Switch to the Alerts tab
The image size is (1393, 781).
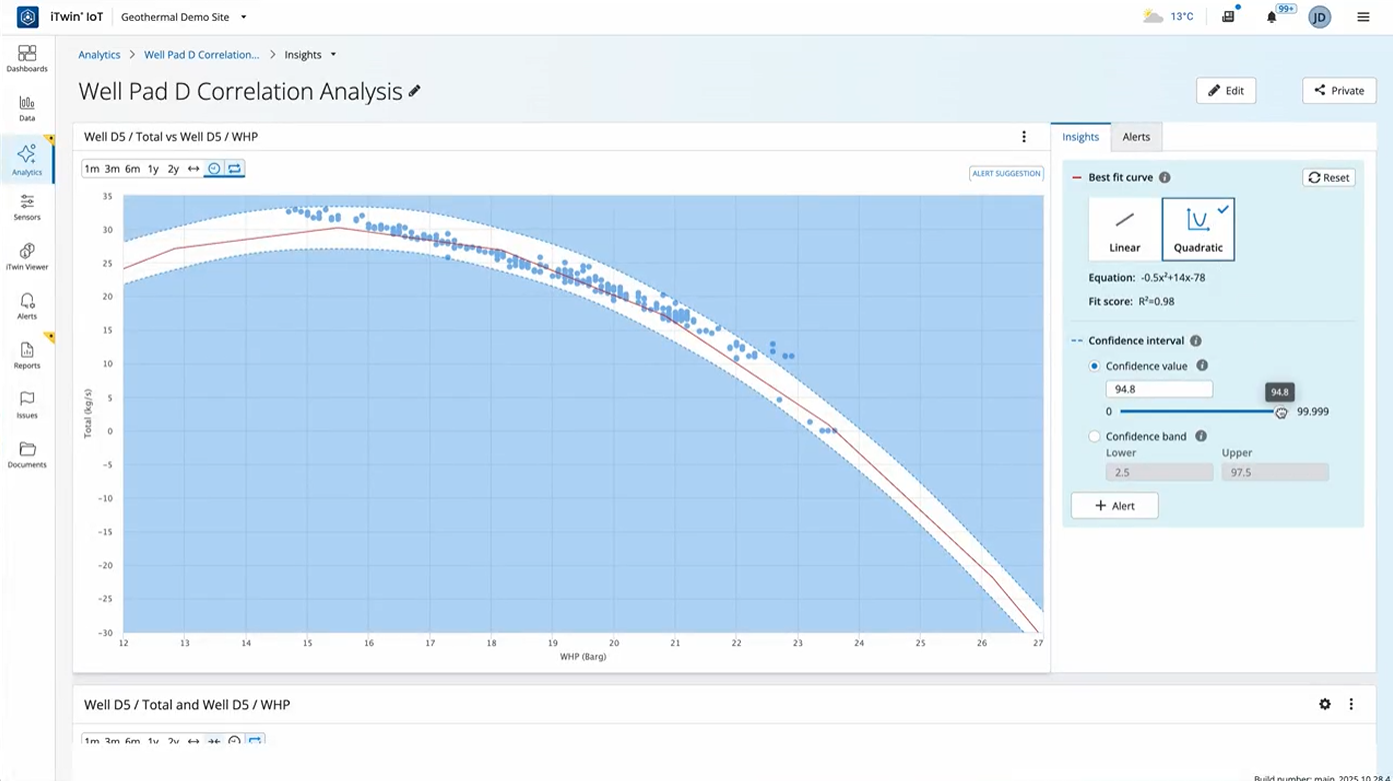point(1136,137)
